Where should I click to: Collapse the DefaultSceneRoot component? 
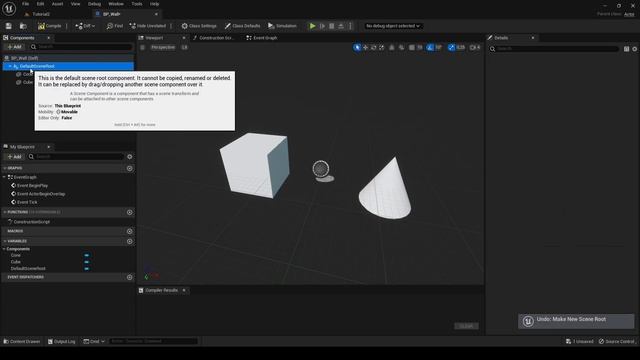(x=10, y=66)
